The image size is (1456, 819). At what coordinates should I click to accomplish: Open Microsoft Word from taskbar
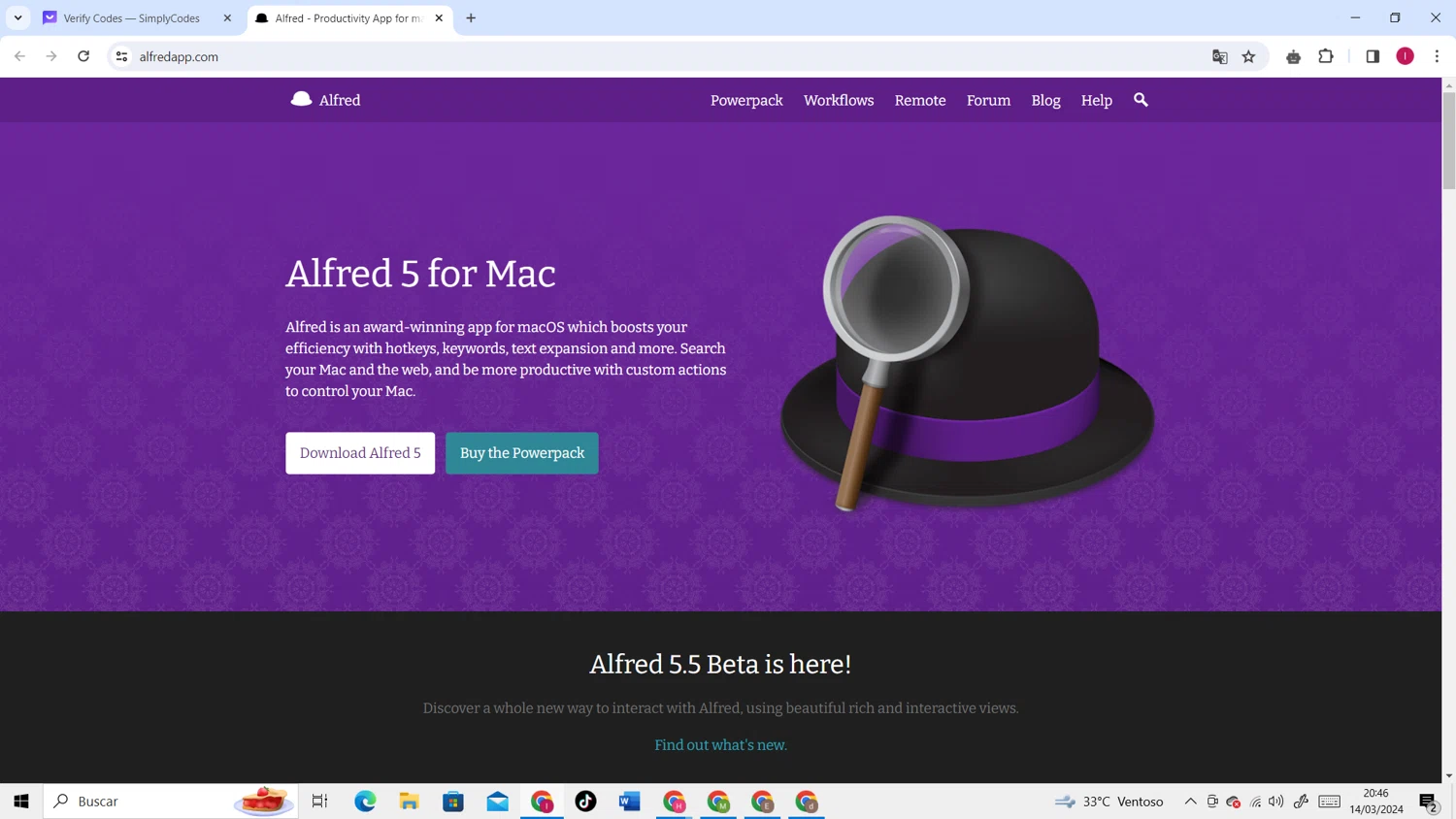point(629,802)
